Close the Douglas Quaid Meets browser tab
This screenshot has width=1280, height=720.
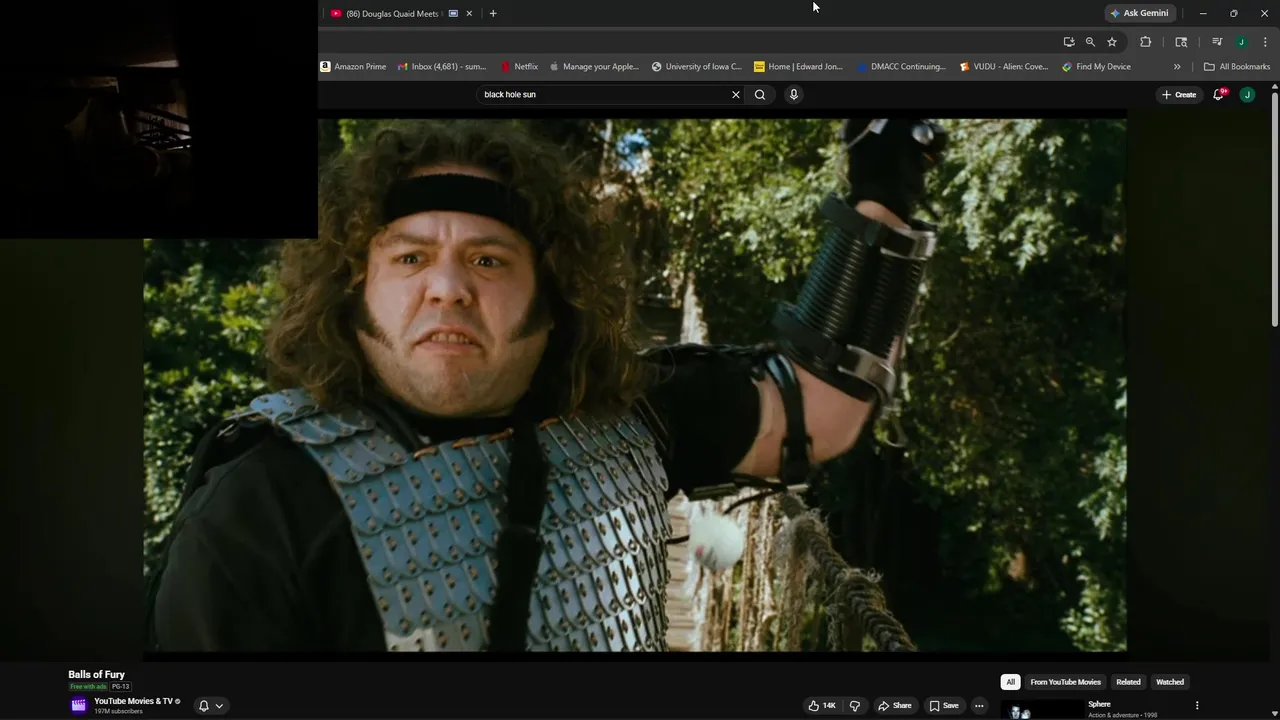[469, 14]
